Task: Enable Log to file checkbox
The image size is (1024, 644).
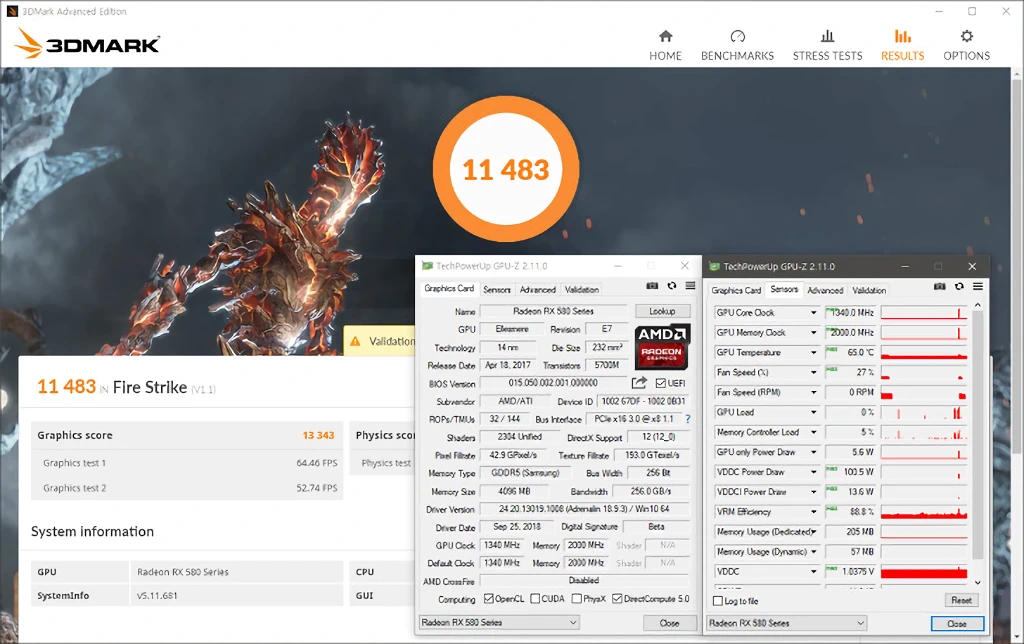Action: [x=718, y=601]
